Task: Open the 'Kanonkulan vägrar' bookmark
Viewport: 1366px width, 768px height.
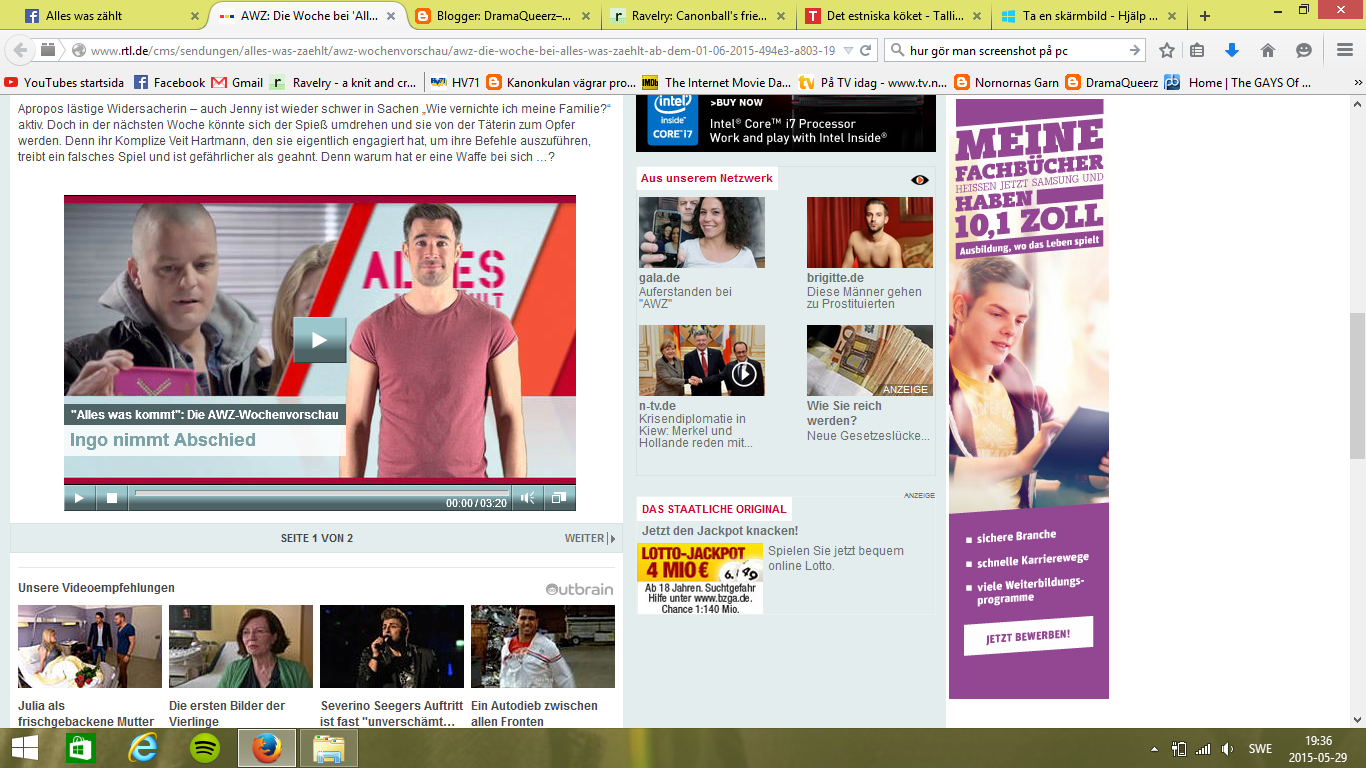Action: point(562,83)
